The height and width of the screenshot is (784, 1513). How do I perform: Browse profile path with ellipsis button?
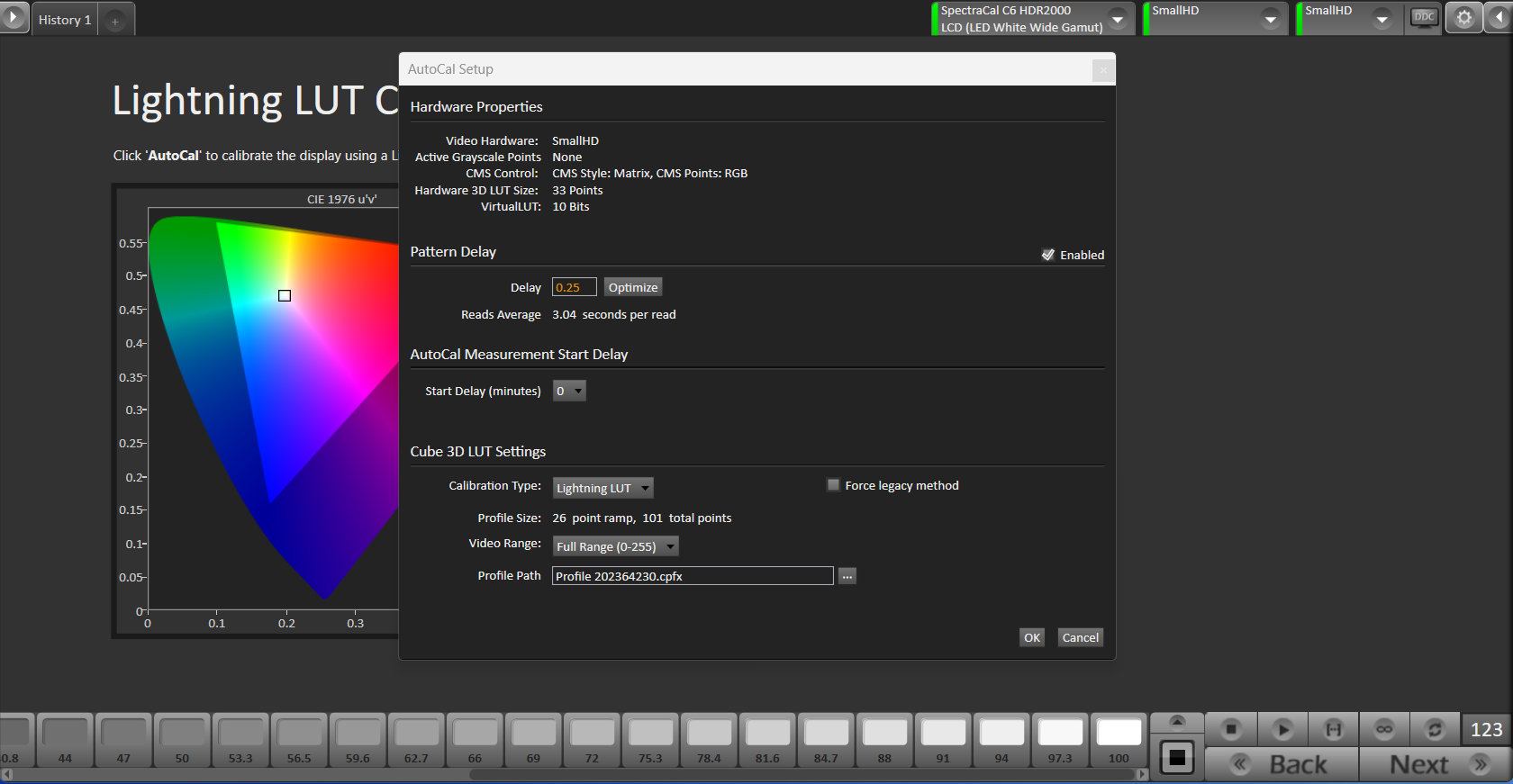tap(847, 576)
